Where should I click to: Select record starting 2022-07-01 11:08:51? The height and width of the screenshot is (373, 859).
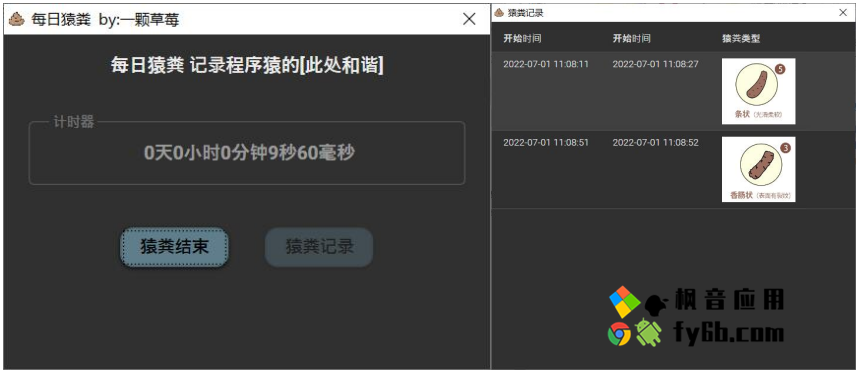[x=674, y=169]
